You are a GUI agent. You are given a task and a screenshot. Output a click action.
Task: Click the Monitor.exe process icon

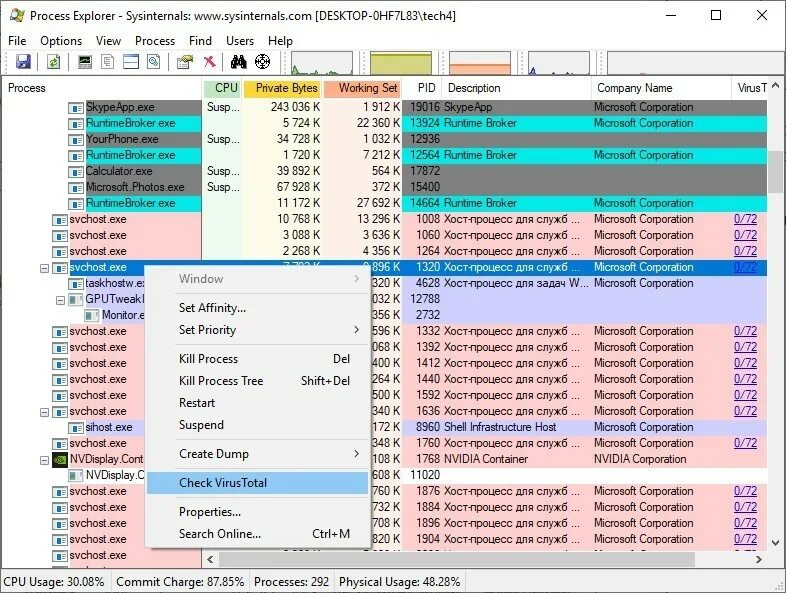coord(92,316)
